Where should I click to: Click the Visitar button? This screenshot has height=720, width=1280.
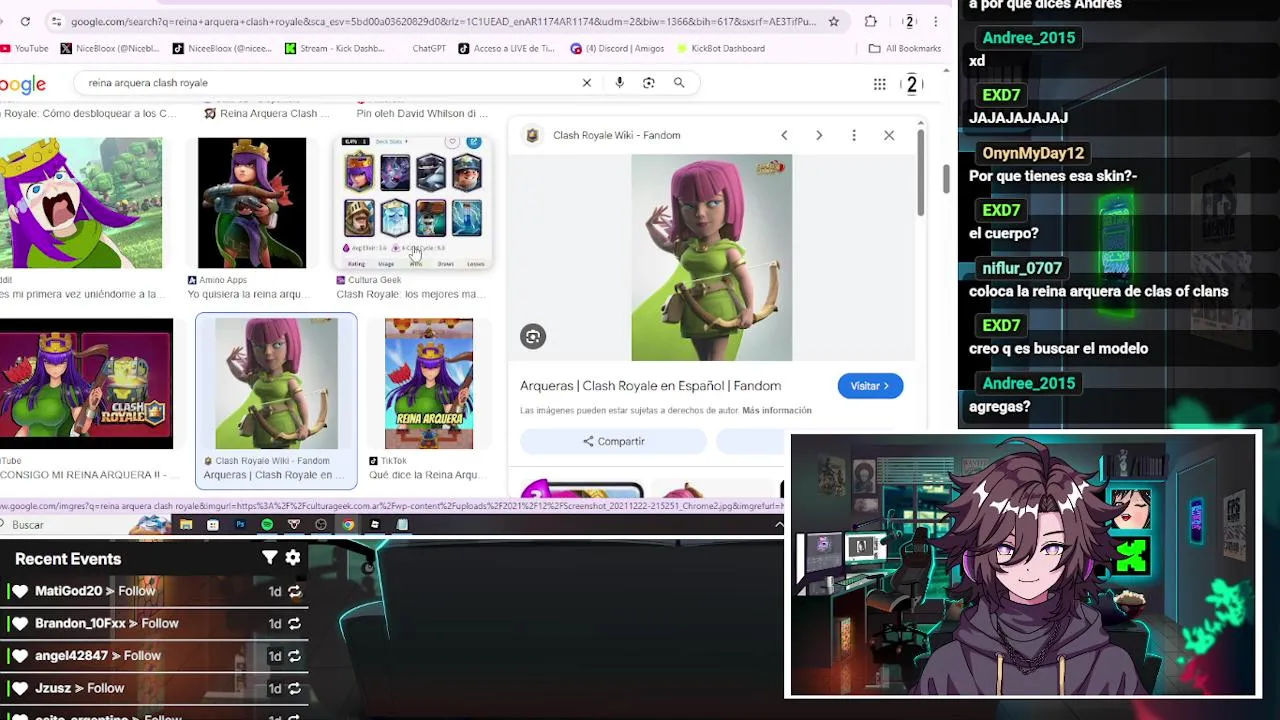point(870,386)
